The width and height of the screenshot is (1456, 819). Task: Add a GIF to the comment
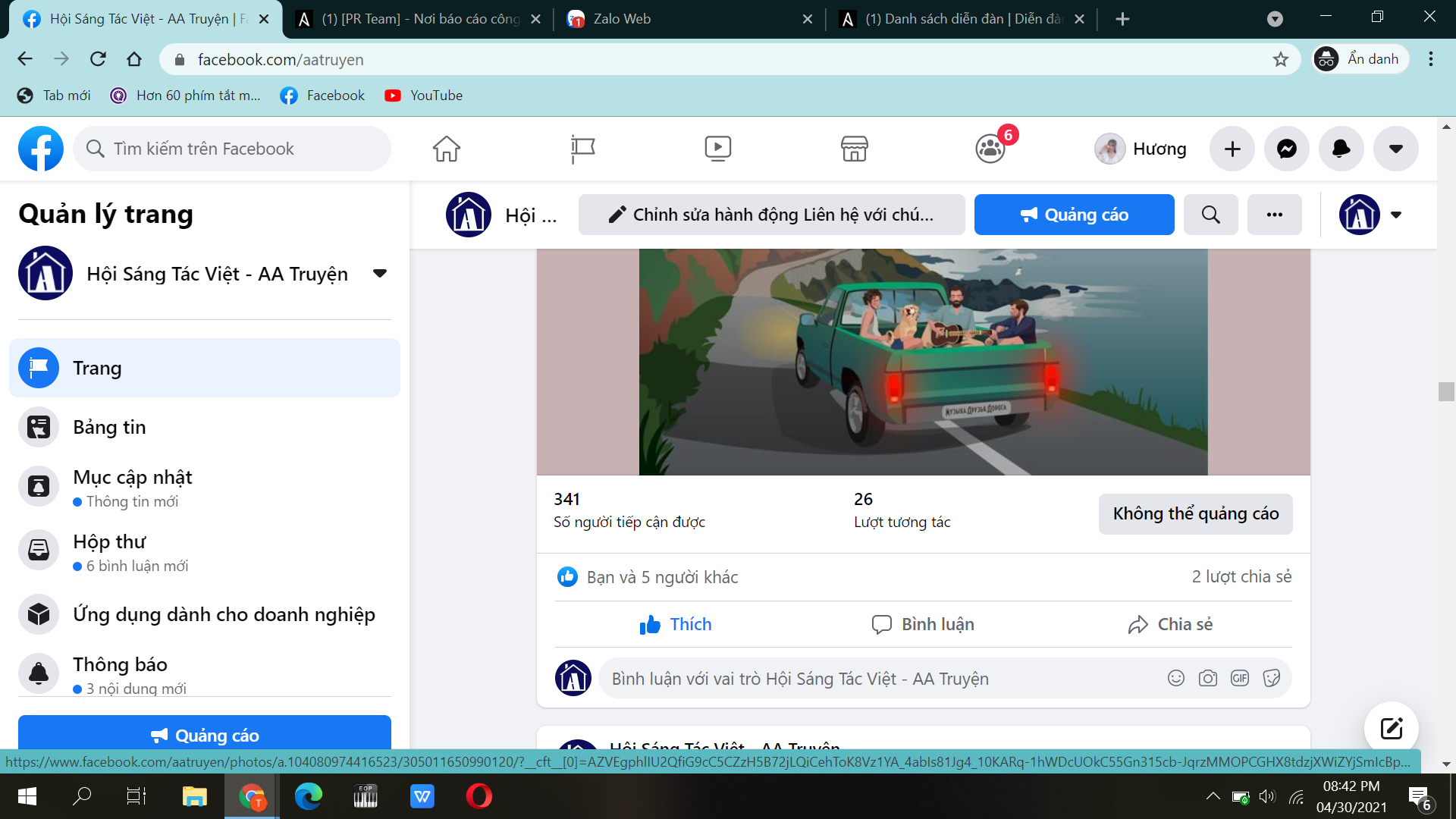pos(1239,678)
